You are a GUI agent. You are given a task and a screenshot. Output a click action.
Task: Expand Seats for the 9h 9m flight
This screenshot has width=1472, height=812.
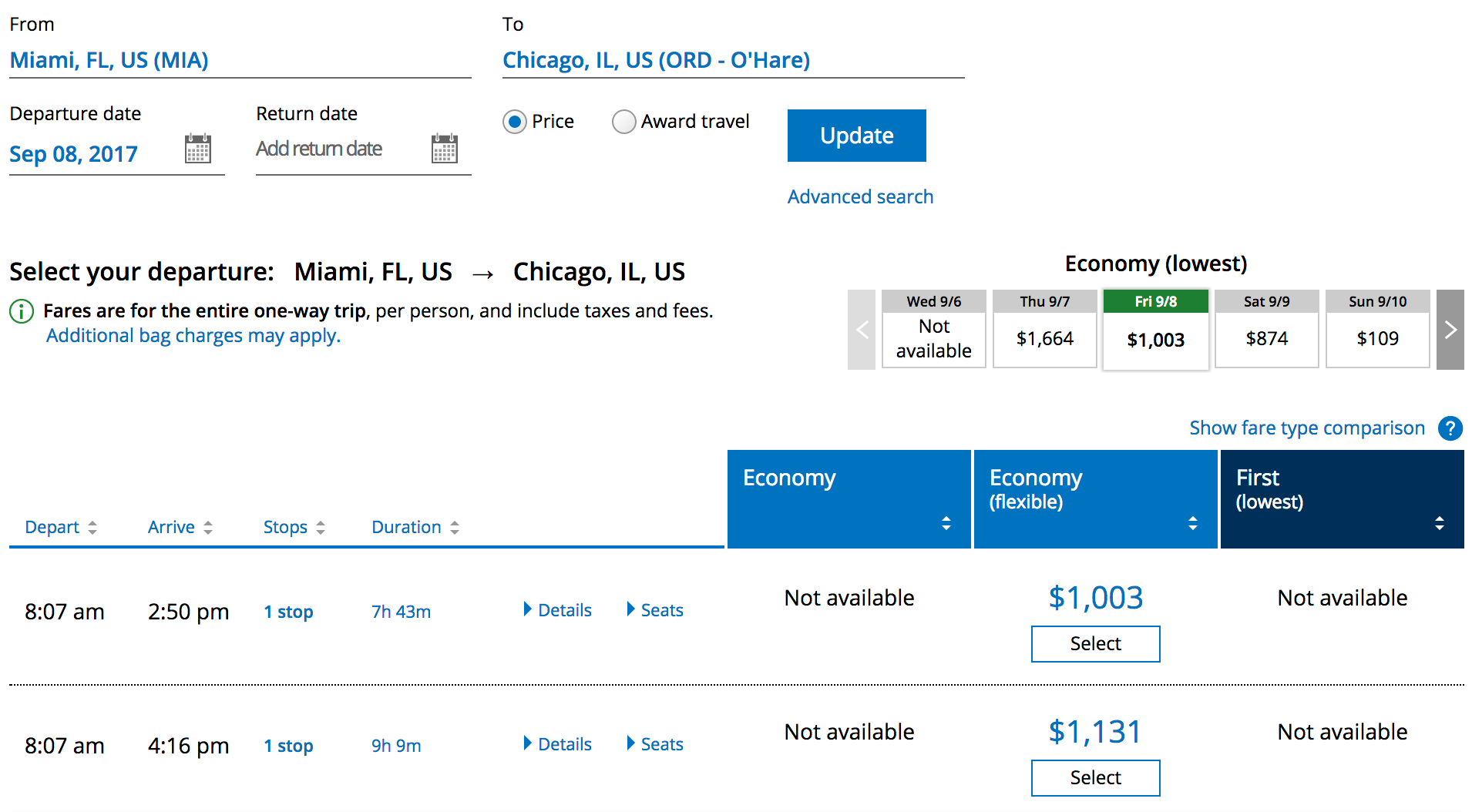655,744
